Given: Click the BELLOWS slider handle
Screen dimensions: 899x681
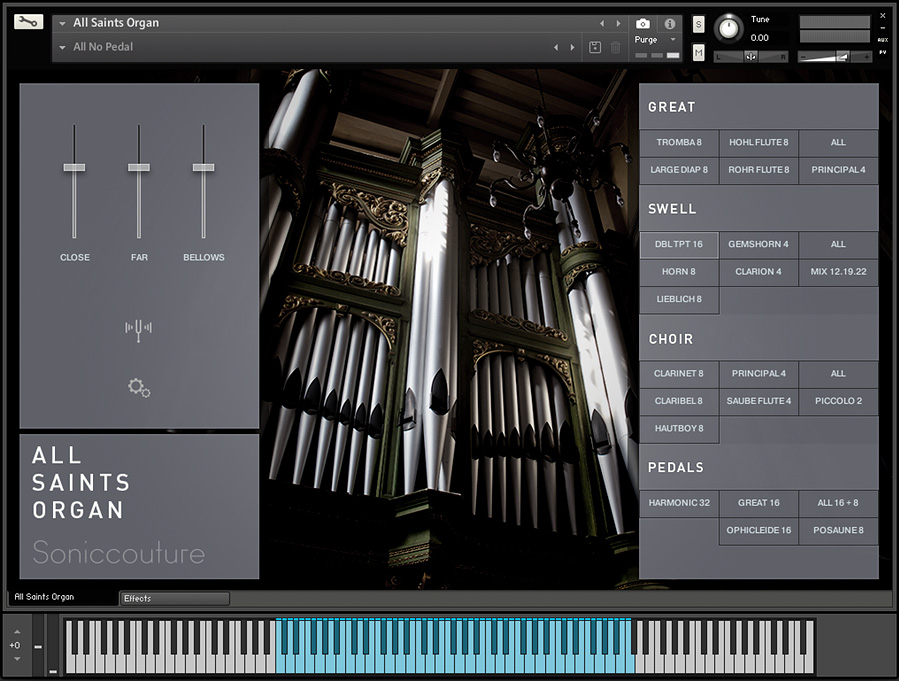Looking at the screenshot, I should click(204, 167).
